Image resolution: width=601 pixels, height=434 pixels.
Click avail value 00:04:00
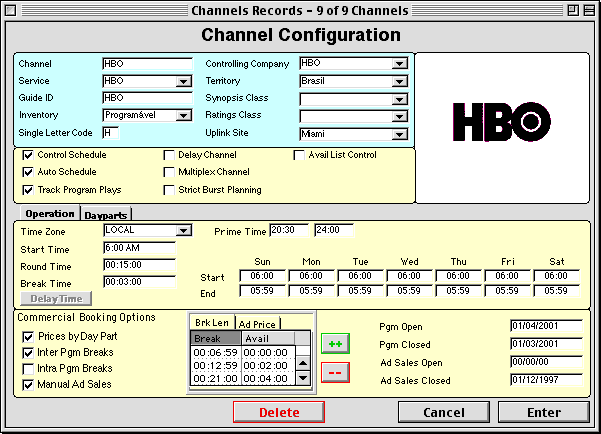[x=266, y=379]
